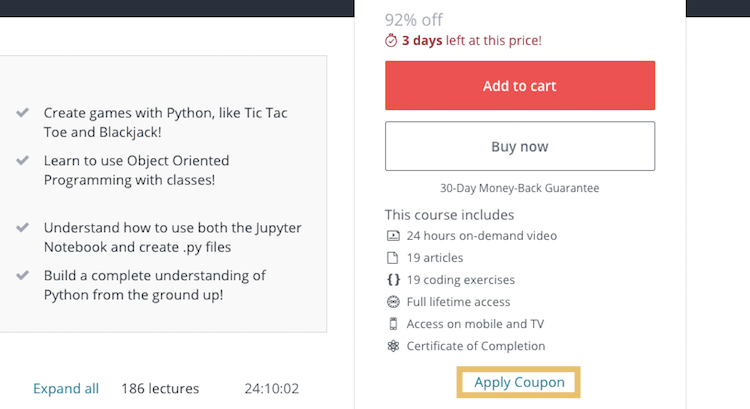Click the mobile phone icon for mobile and TV
This screenshot has height=409, width=750.
tap(393, 324)
